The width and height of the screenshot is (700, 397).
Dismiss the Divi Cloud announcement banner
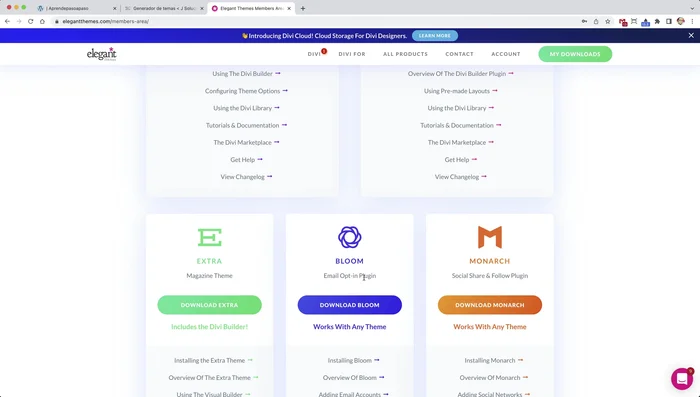pyautogui.click(x=691, y=36)
